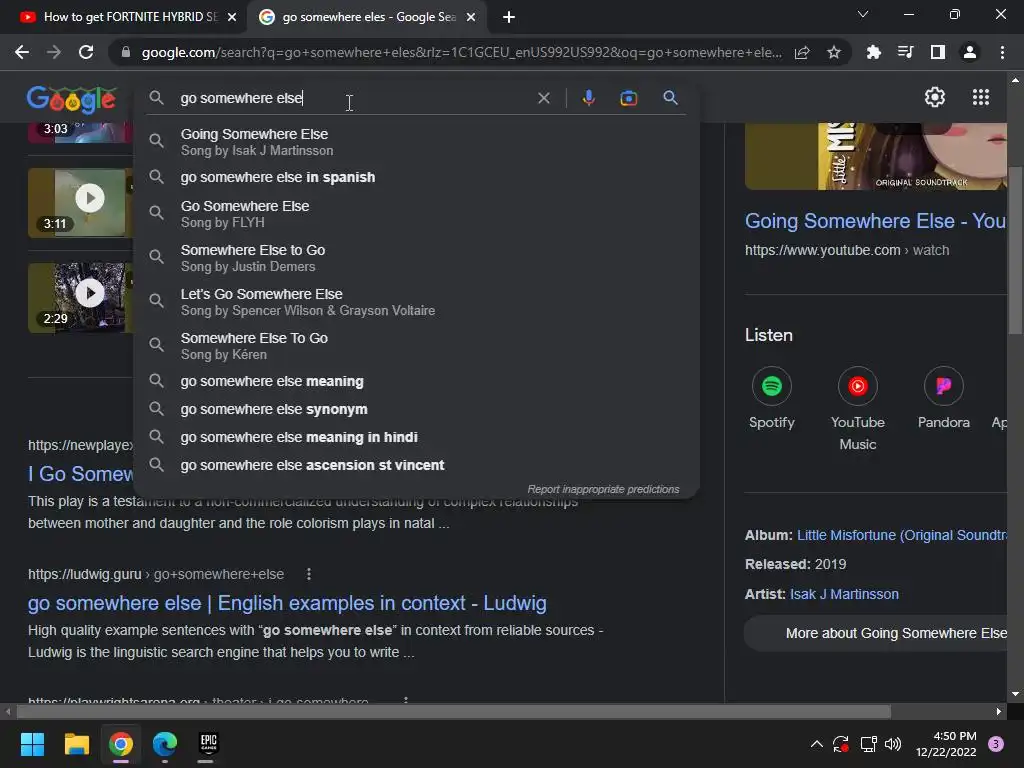Choose suggestion go somewhere else meaning
Screen dimensions: 1024x768
416,381
